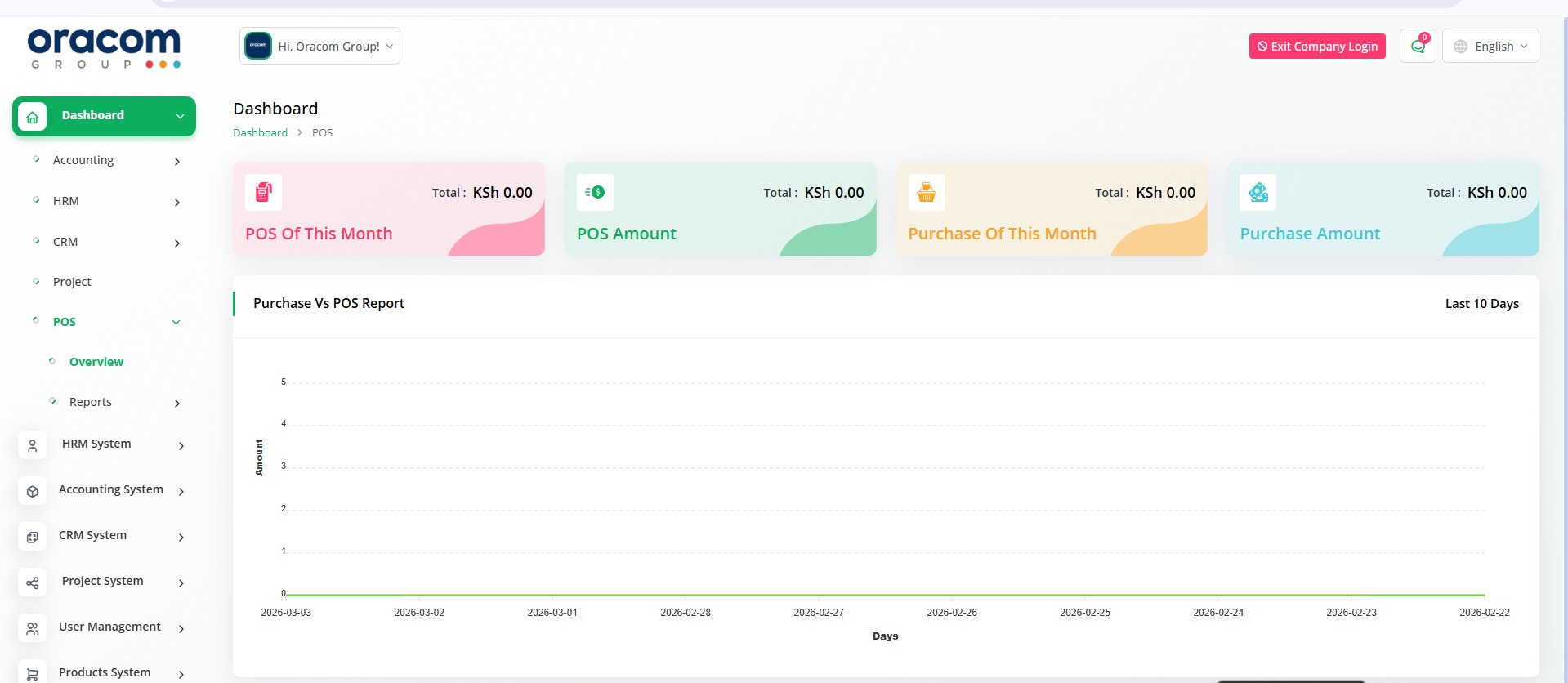Click the POS Amount money icon

(x=595, y=193)
